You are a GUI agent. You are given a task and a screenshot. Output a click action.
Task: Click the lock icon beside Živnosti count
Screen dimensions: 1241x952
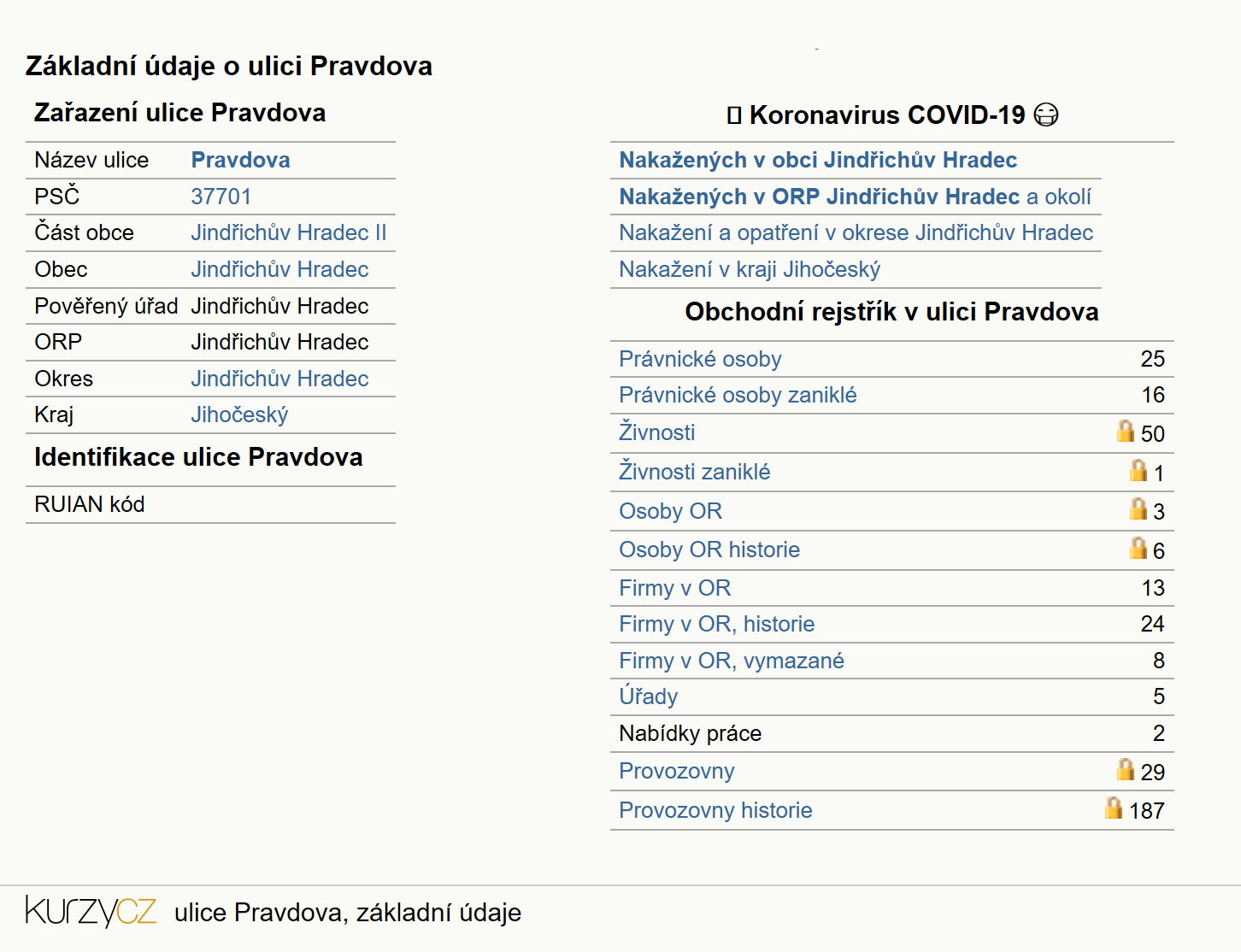coord(1126,431)
